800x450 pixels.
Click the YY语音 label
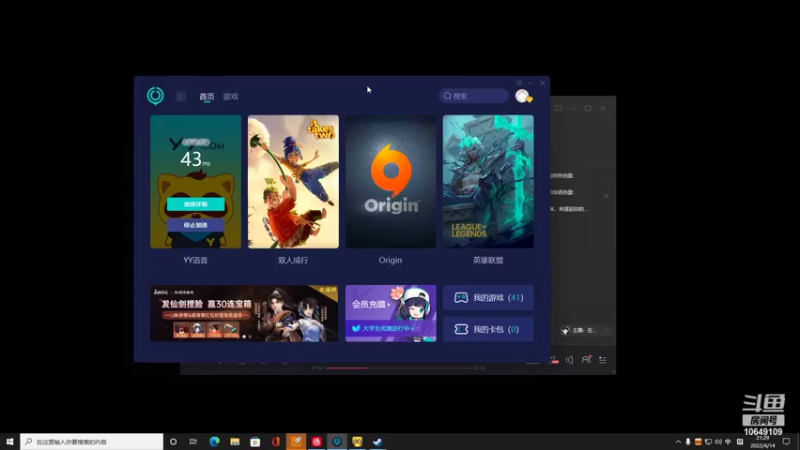point(195,260)
